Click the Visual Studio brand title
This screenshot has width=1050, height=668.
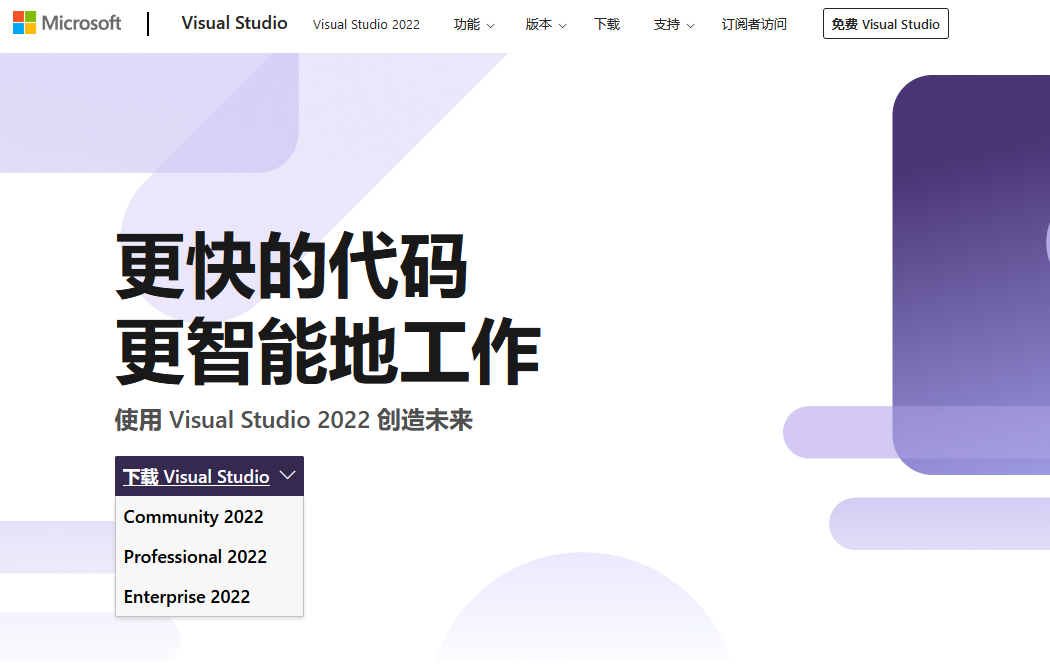[234, 23]
